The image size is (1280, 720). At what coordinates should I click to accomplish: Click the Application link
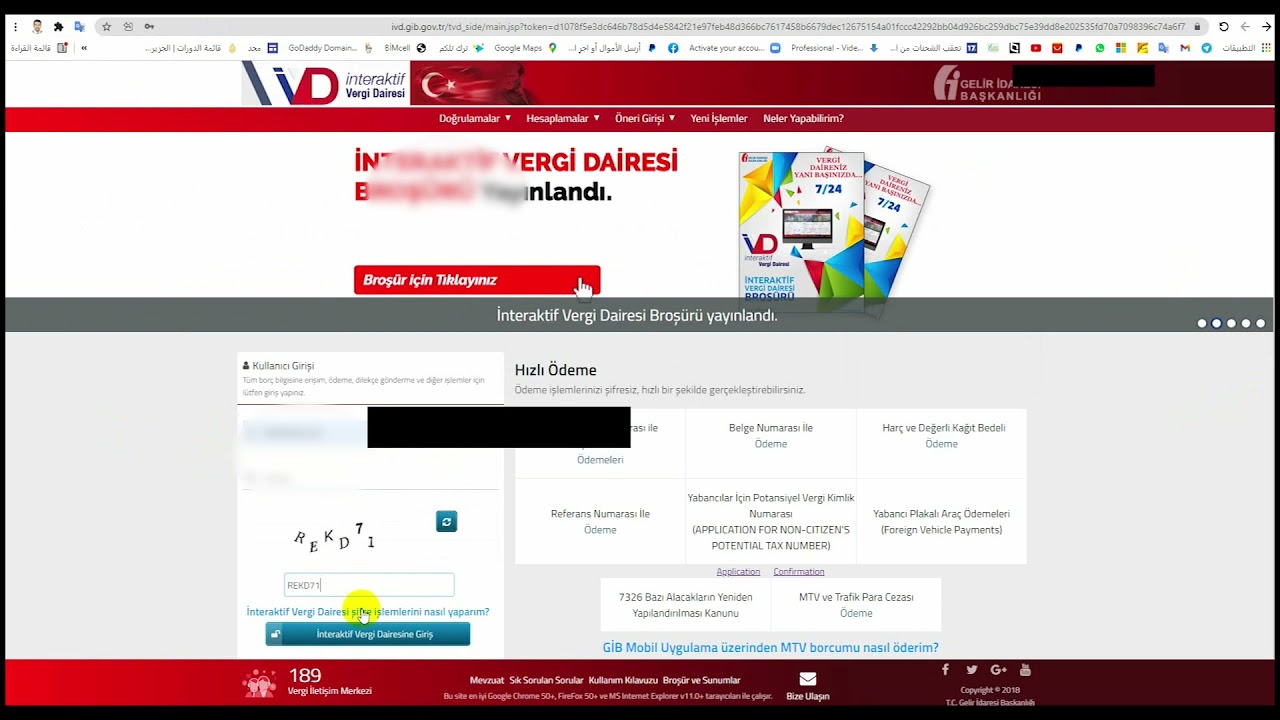point(738,572)
